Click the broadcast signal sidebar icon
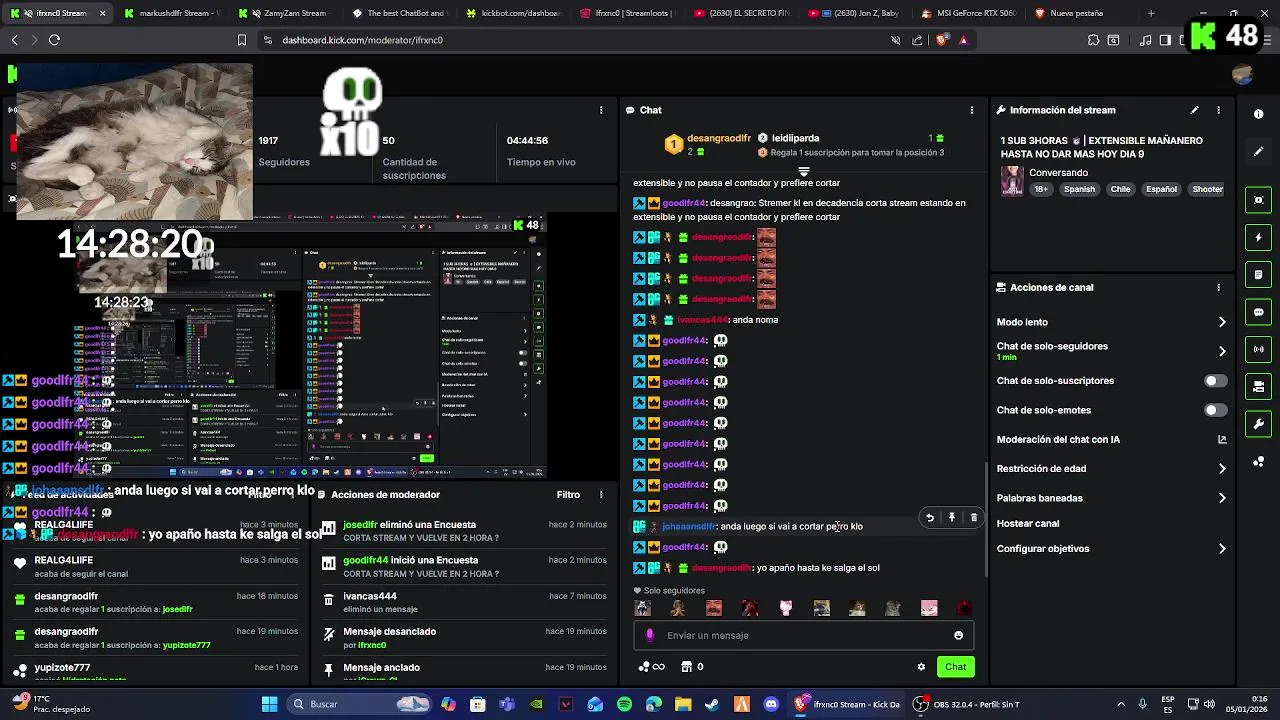1280x720 pixels. [x=1259, y=349]
